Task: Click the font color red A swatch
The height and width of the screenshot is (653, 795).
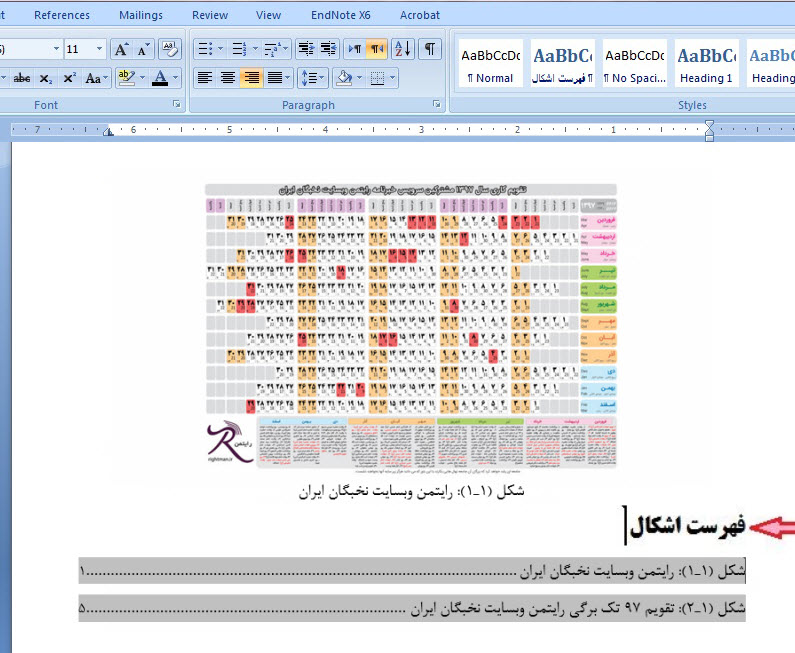Action: point(160,78)
